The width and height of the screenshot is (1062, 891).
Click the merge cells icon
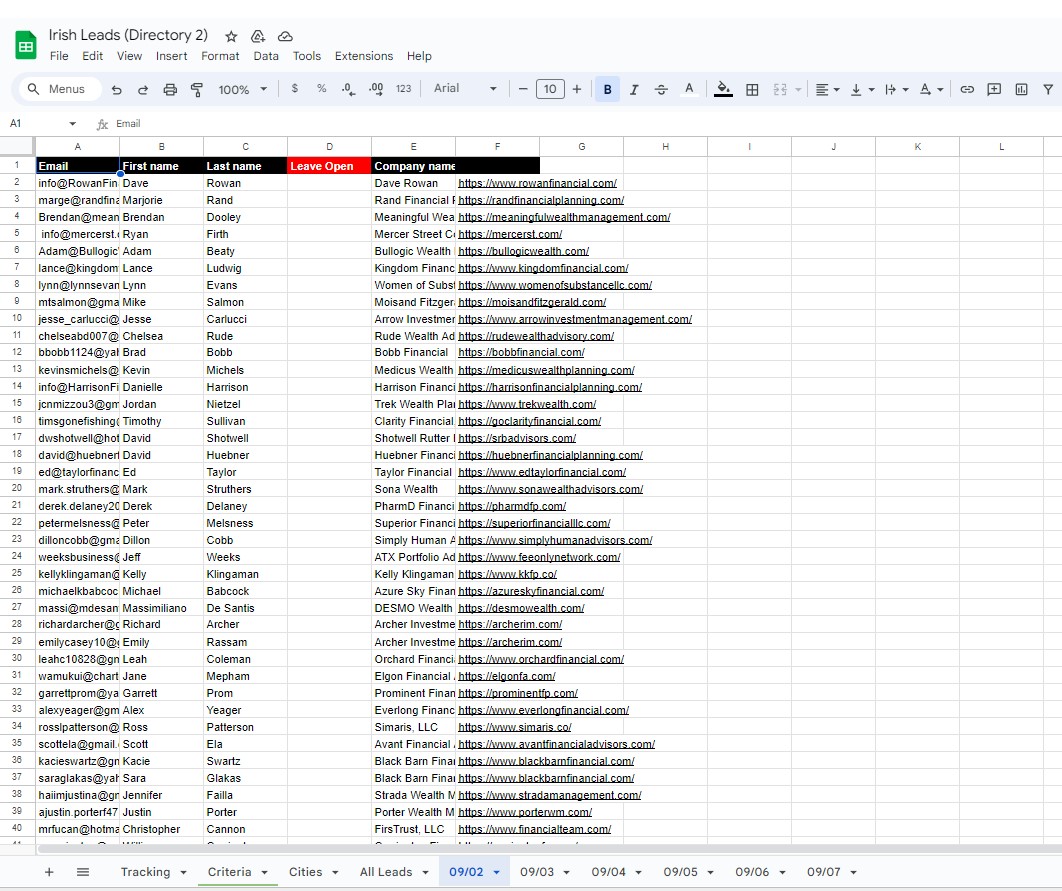coord(780,89)
